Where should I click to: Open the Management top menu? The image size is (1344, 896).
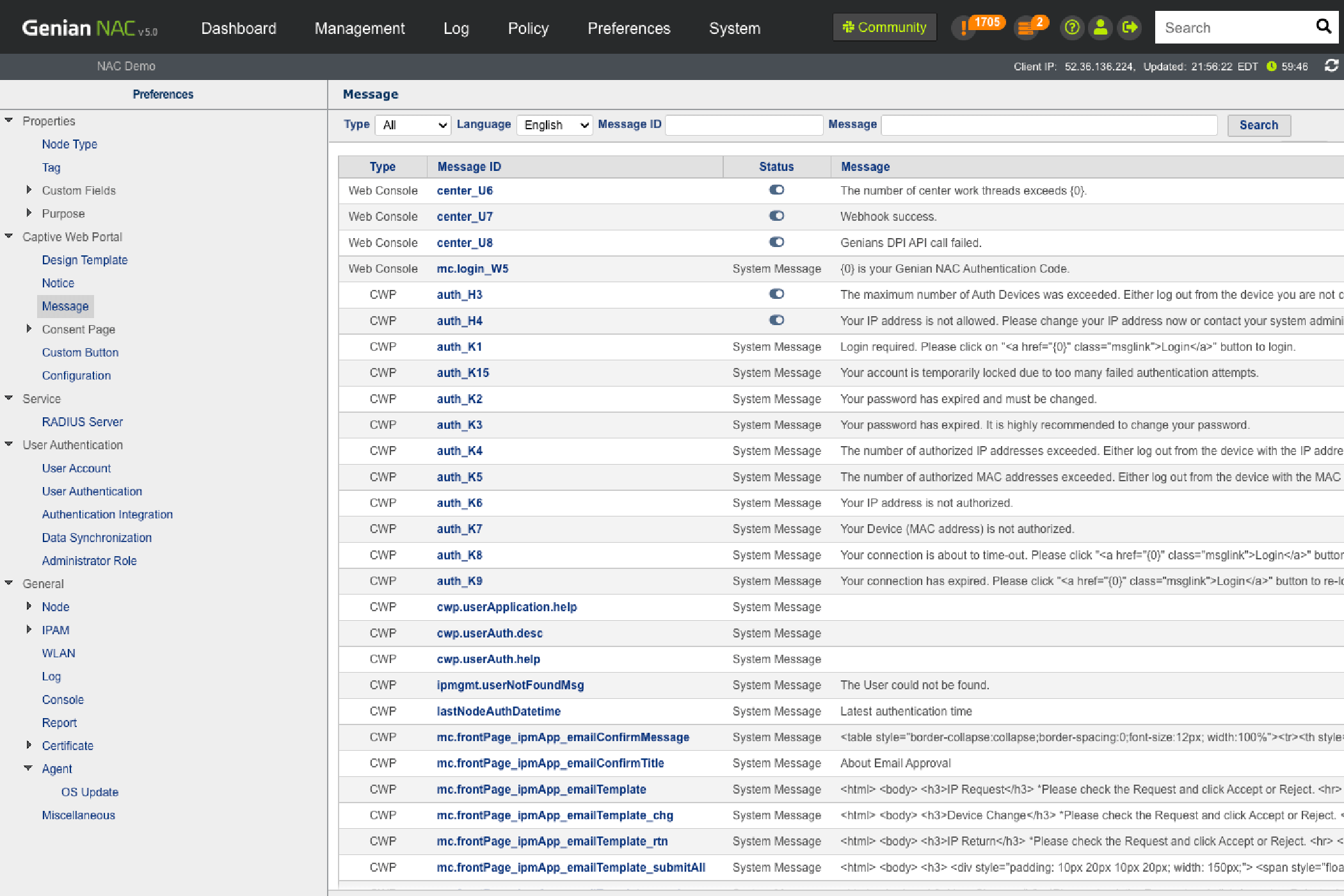(x=360, y=28)
